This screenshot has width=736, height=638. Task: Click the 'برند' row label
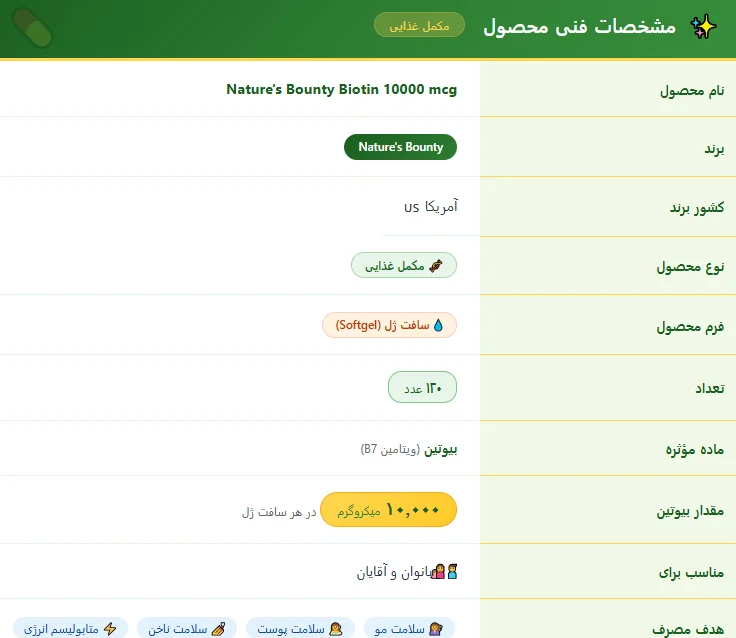point(714,149)
